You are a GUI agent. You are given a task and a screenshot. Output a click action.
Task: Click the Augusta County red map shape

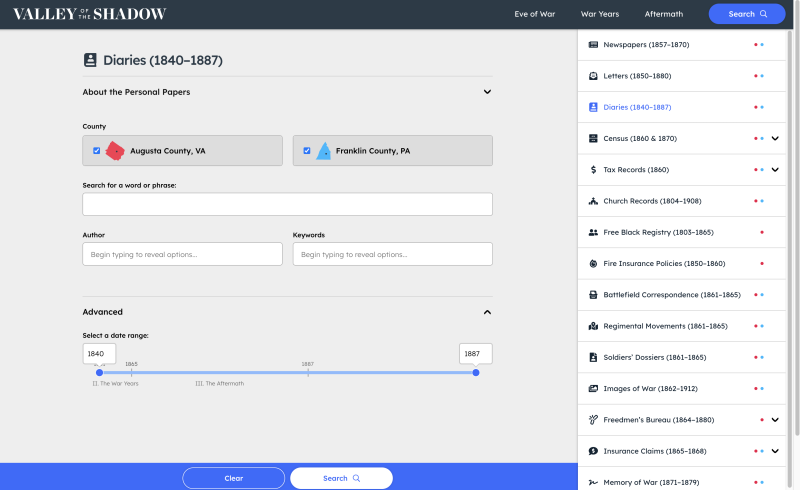[115, 151]
